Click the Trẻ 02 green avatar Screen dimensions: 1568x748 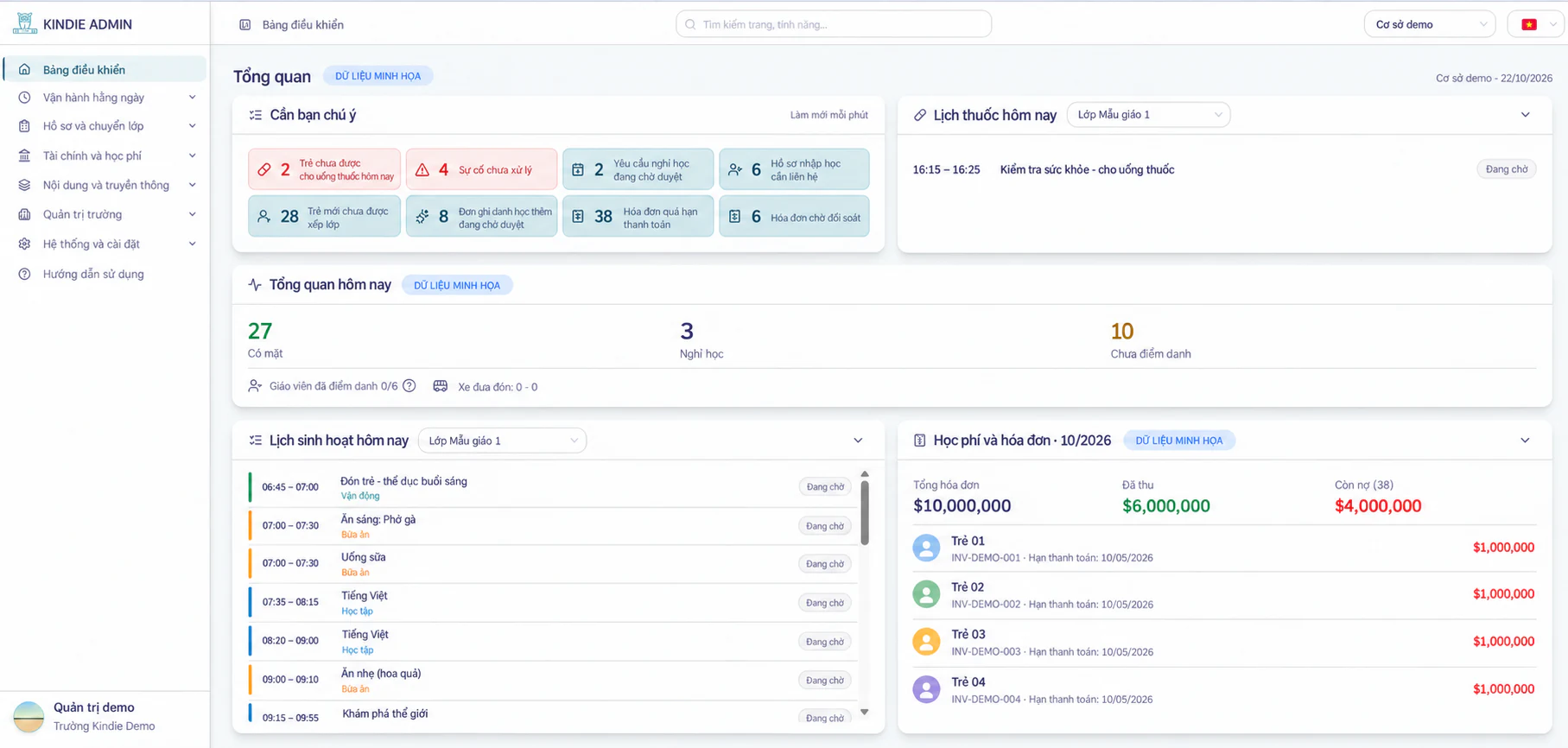(926, 594)
